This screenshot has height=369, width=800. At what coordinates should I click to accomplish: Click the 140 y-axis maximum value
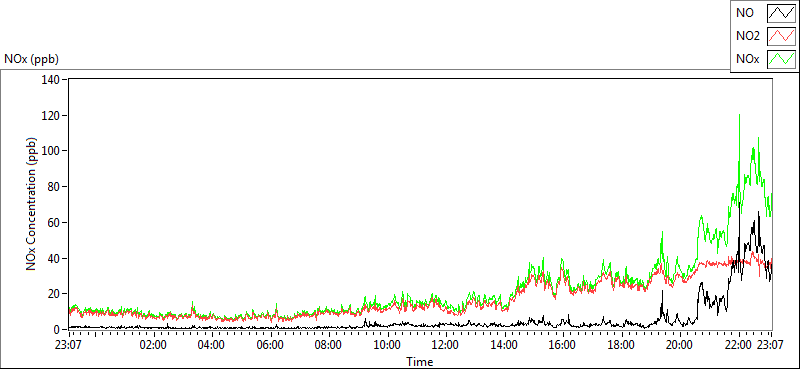[x=53, y=80]
